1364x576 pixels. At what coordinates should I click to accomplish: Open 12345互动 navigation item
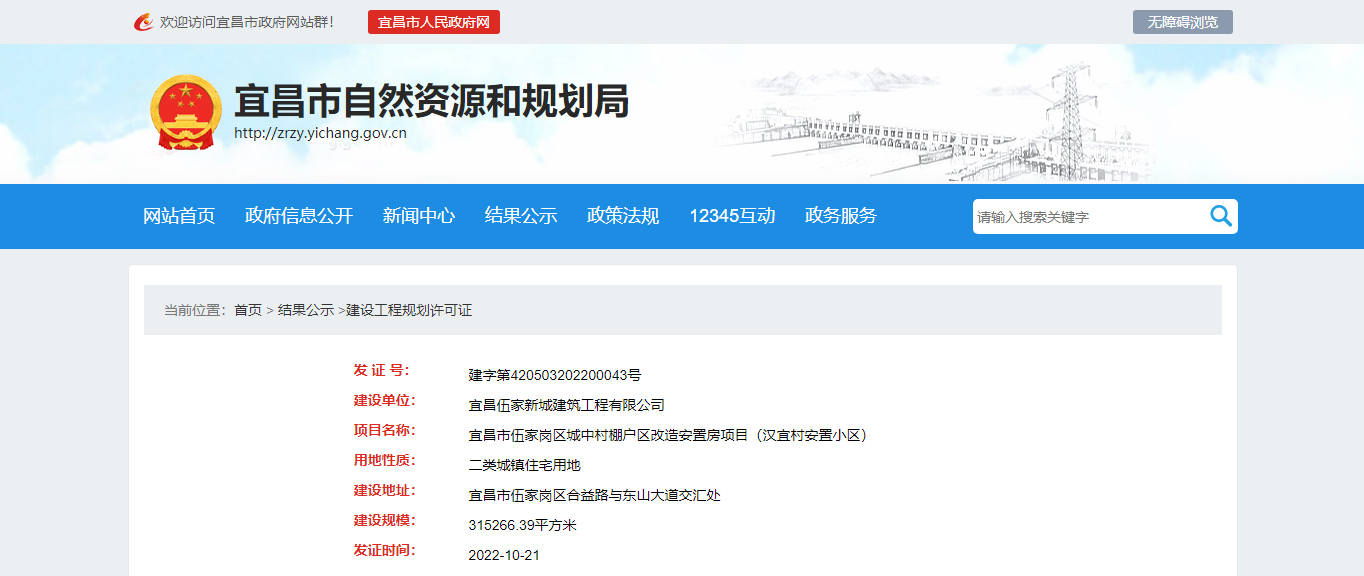[732, 216]
